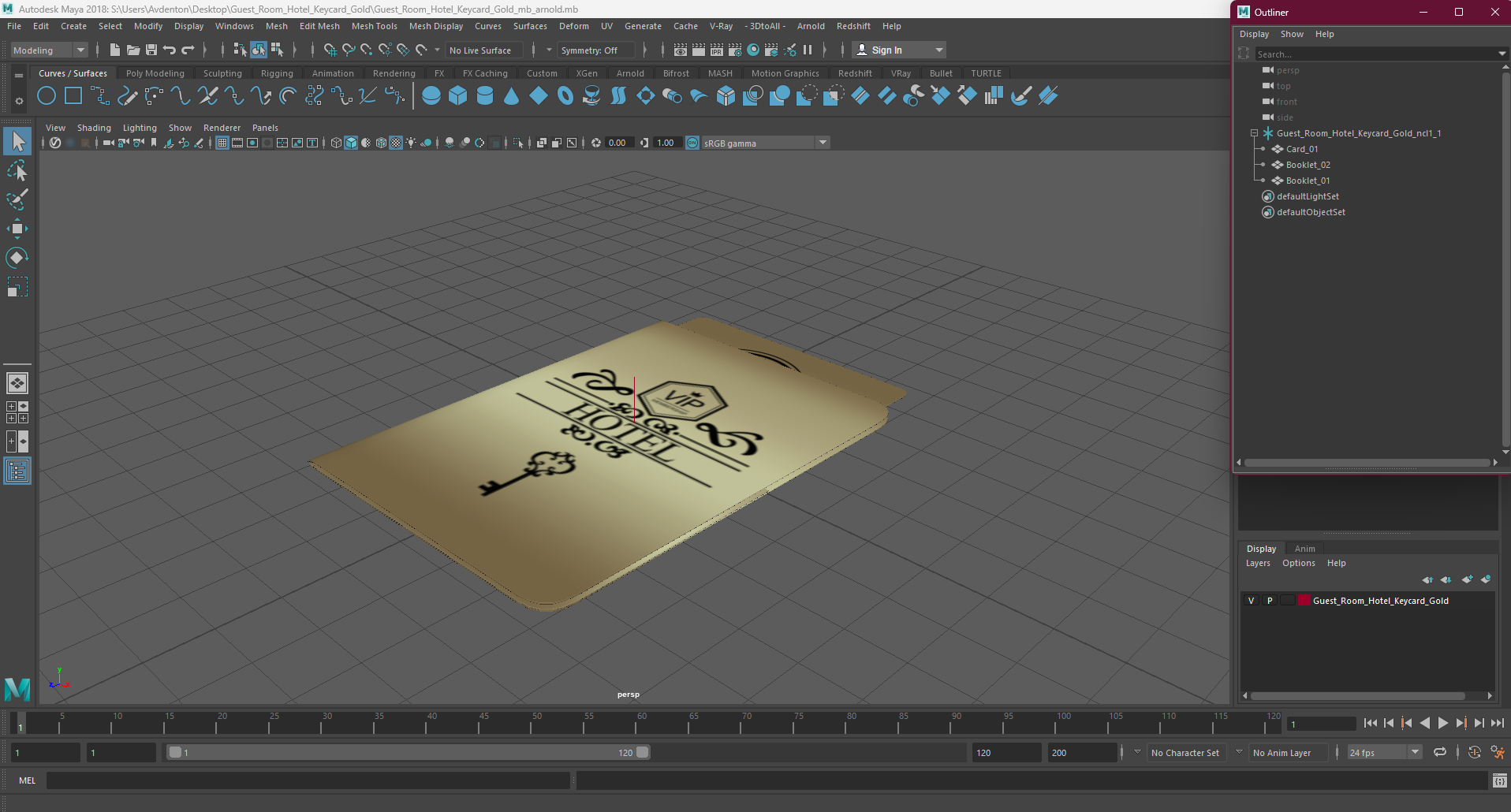This screenshot has width=1511, height=812.
Task: Click the save scene icon
Action: [x=151, y=50]
